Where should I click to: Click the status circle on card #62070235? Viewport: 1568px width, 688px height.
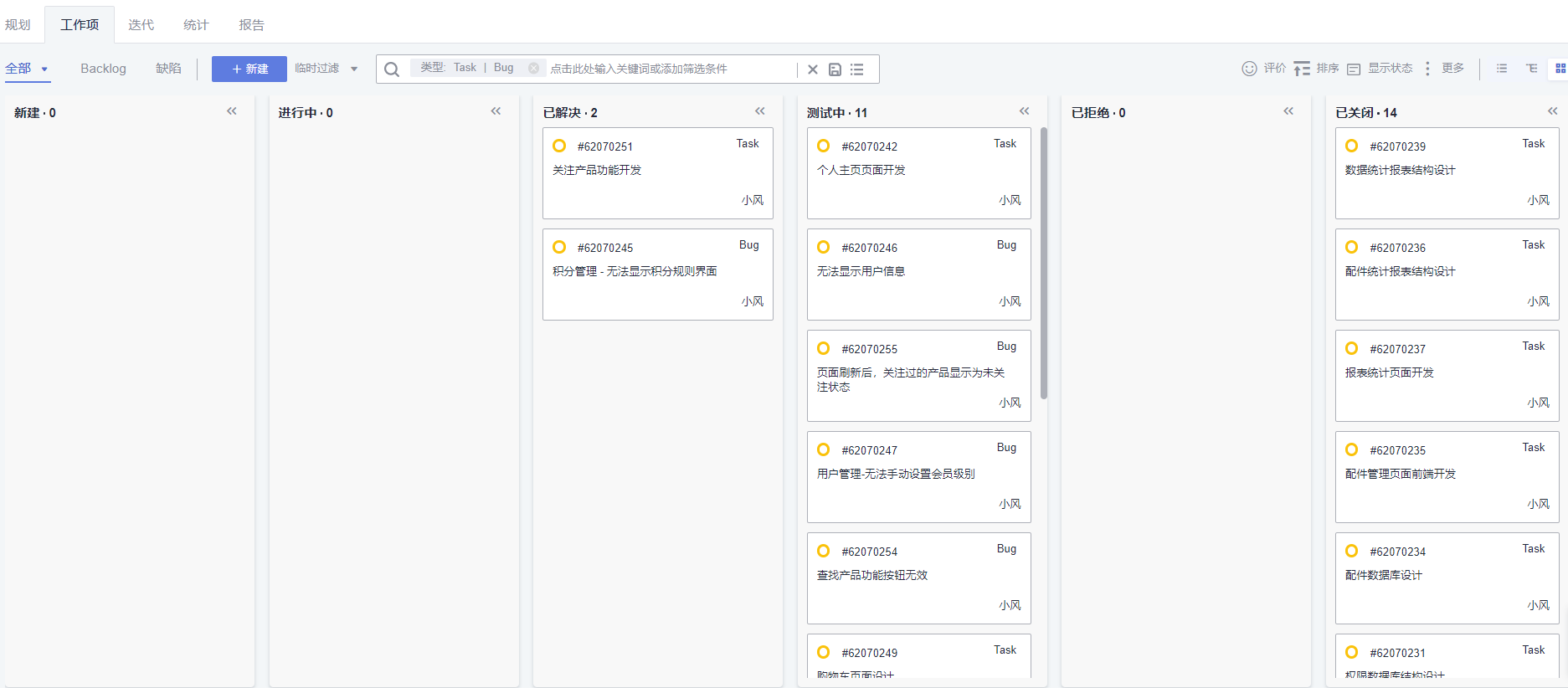pos(1352,449)
